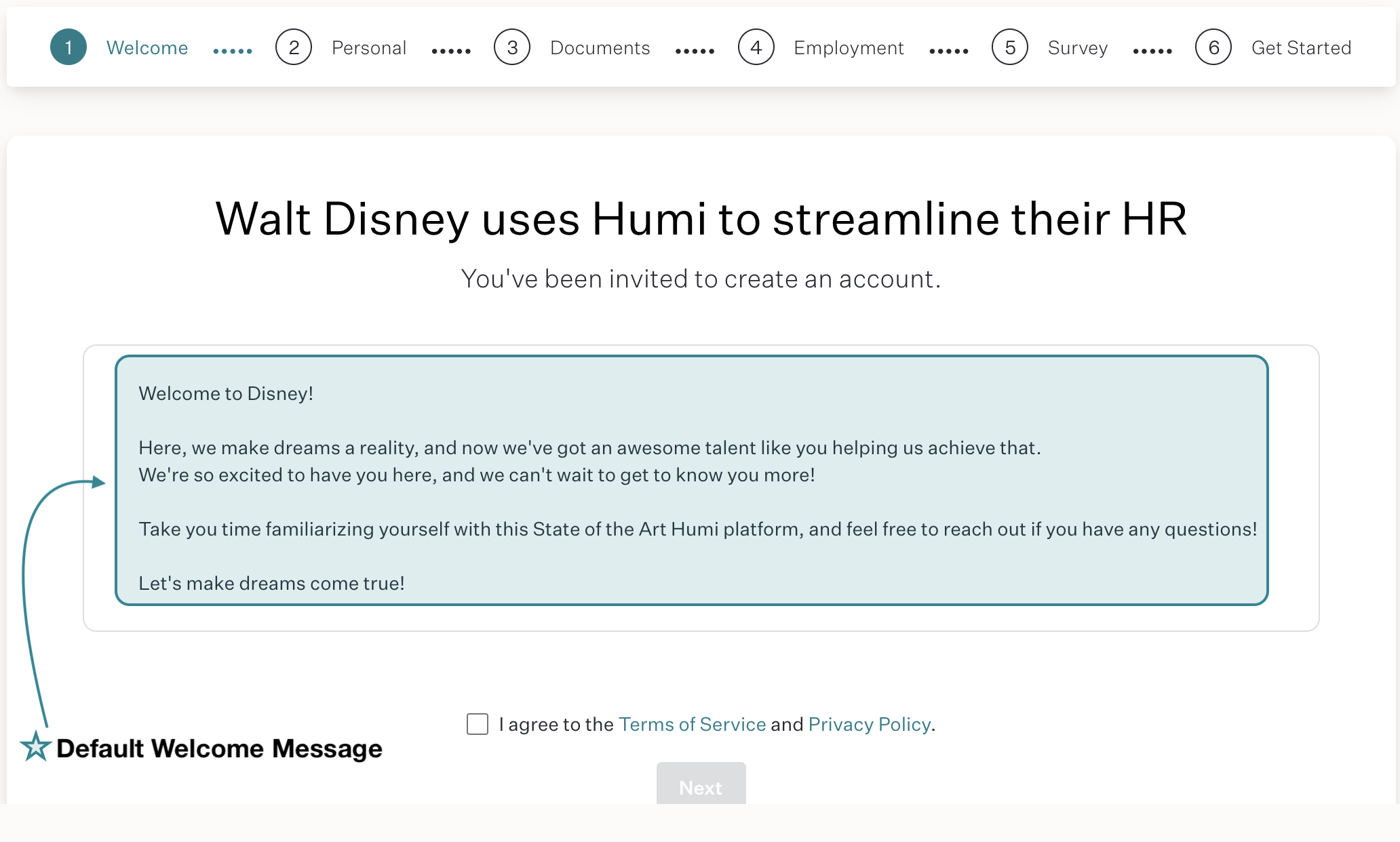Click the Next button
The image size is (1400, 842).
pos(701,784)
